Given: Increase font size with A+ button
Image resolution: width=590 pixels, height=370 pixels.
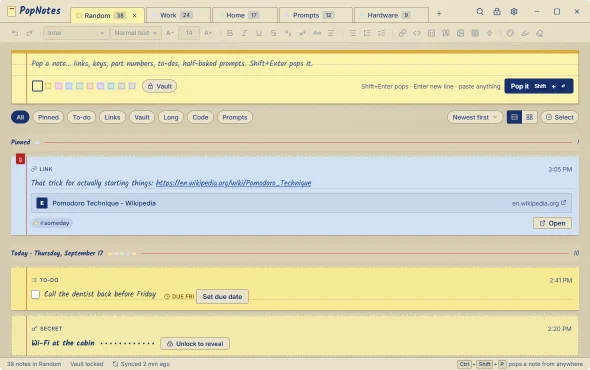Looking at the screenshot, I should click(208, 33).
